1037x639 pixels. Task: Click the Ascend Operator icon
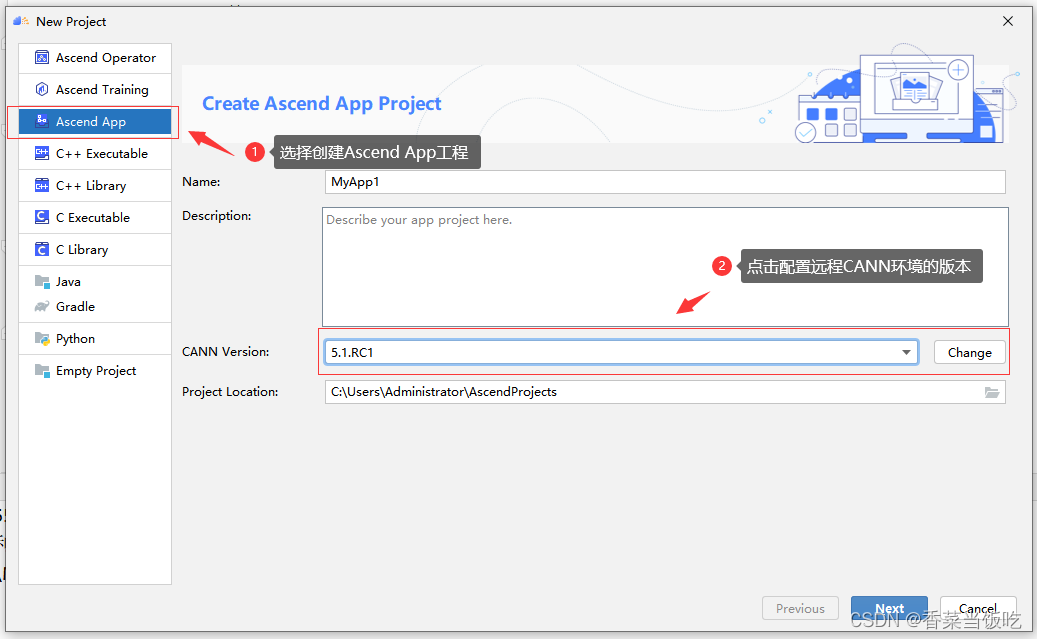(x=42, y=58)
